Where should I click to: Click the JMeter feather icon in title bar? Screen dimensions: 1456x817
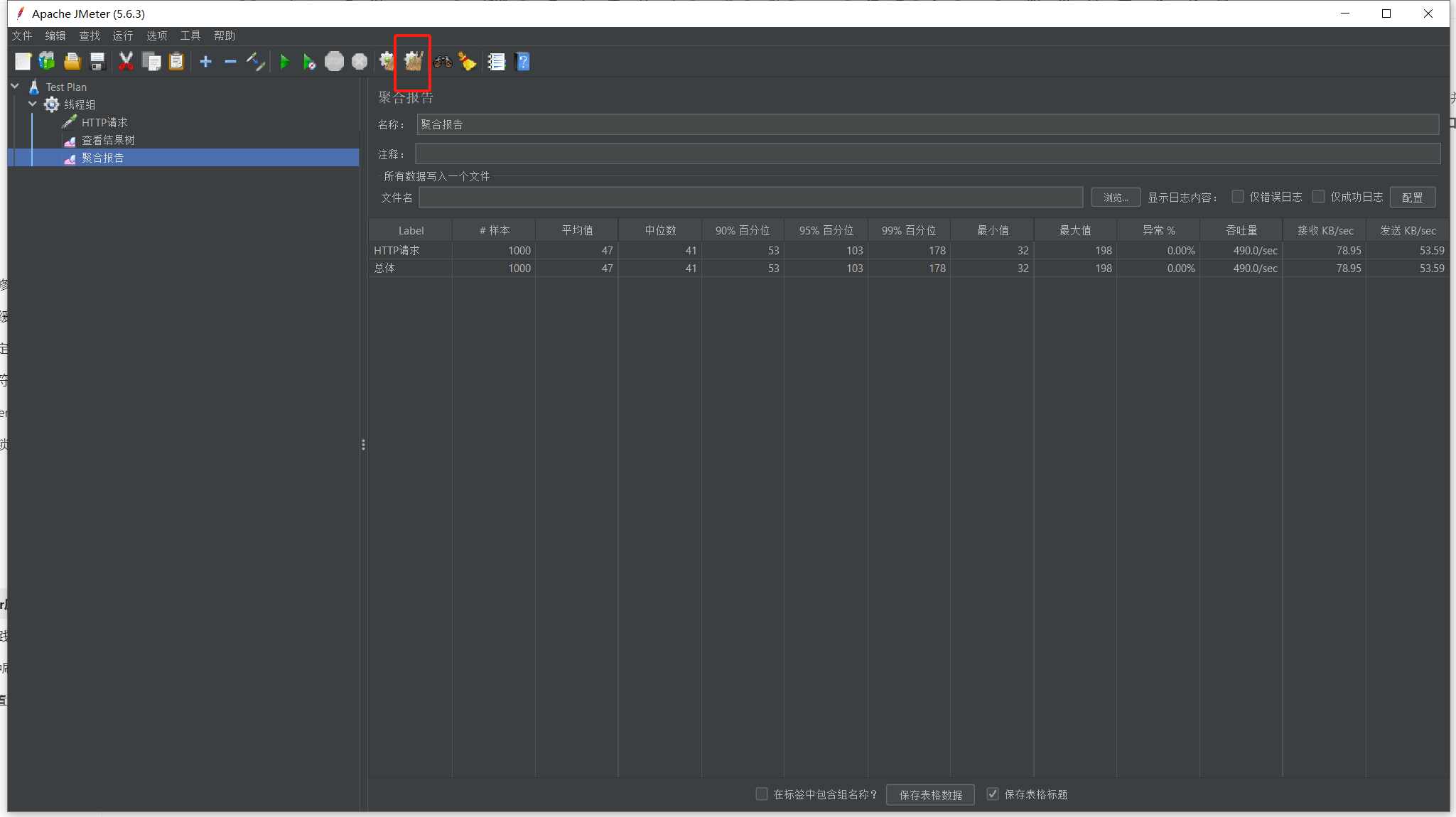coord(21,13)
